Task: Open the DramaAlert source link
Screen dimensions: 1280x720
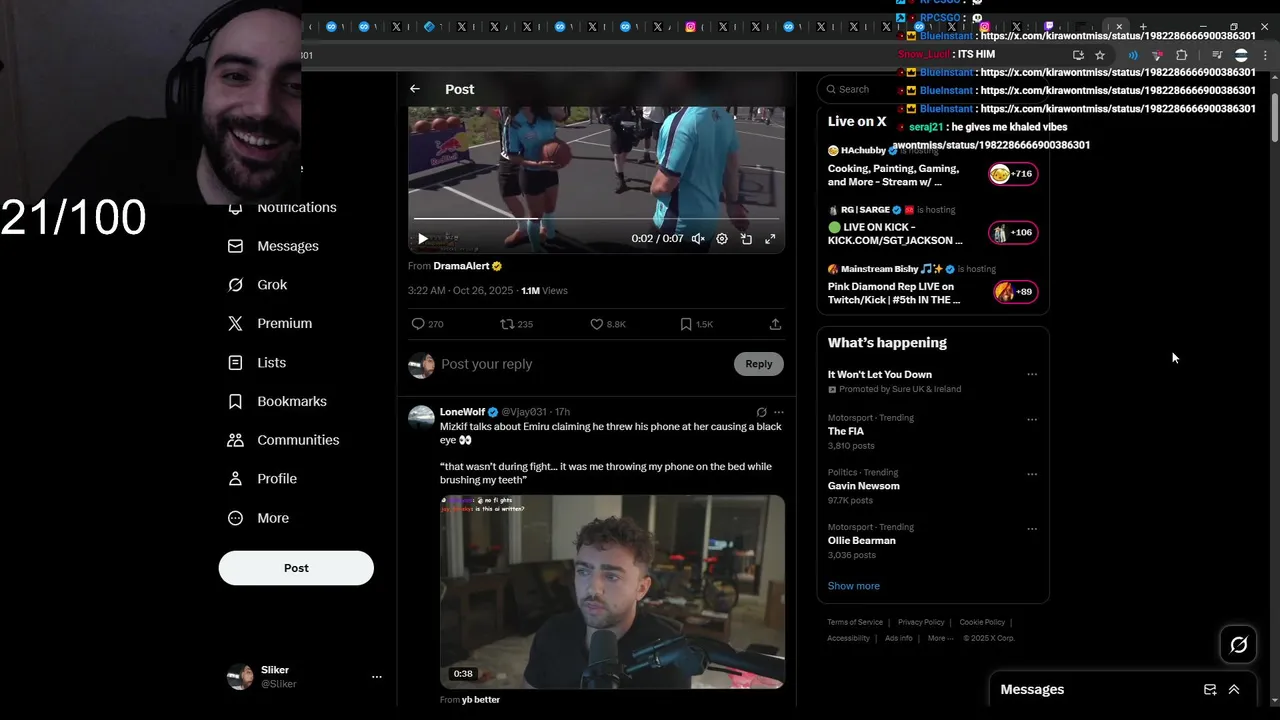Action: coord(467,266)
